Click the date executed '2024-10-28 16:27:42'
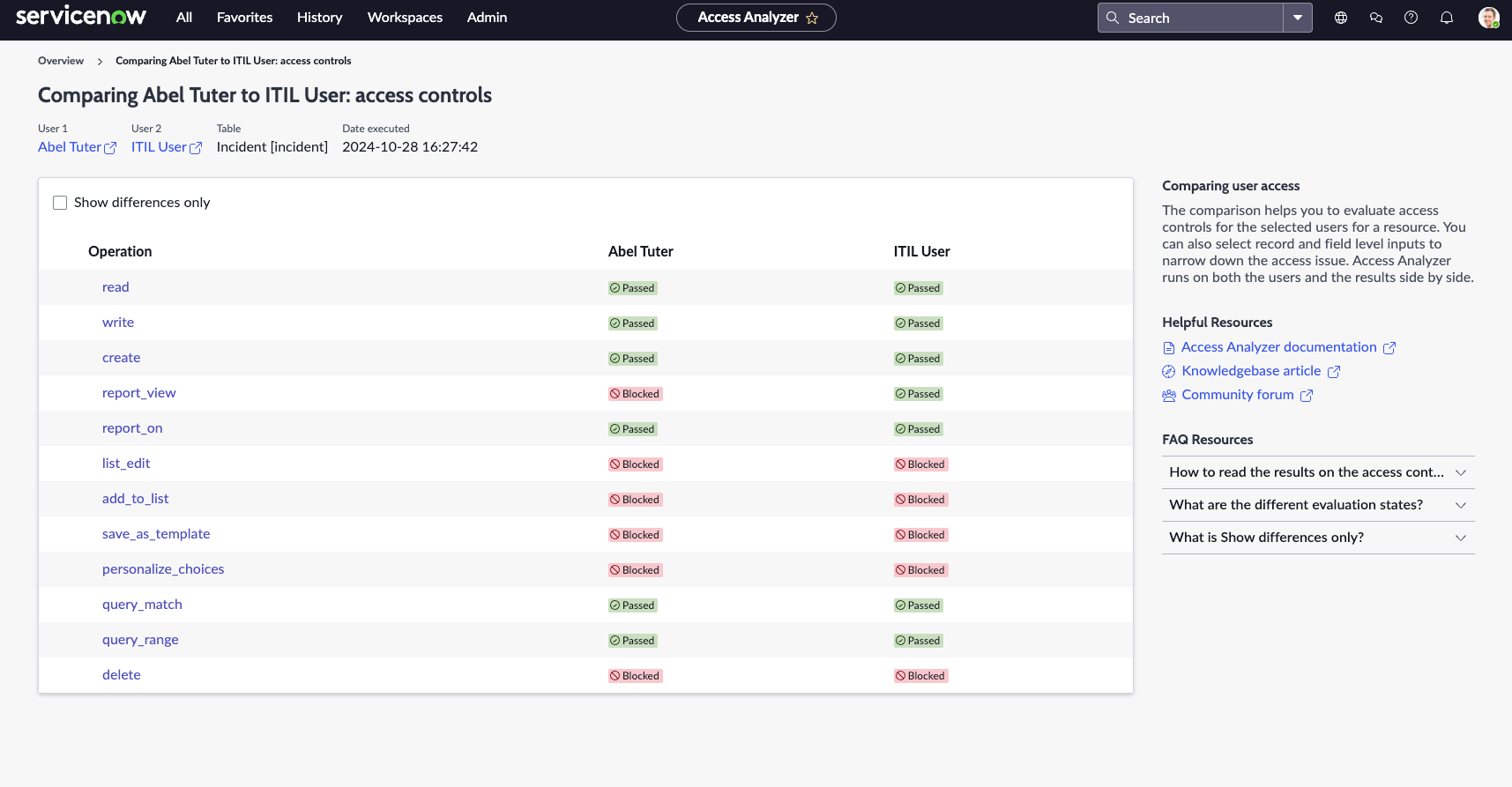 (x=410, y=147)
